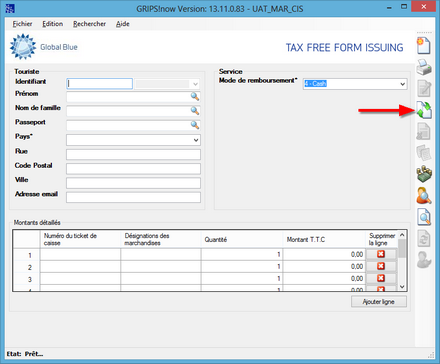Open the Aide menu
Viewport: 440px width, 364px height.
[x=123, y=24]
